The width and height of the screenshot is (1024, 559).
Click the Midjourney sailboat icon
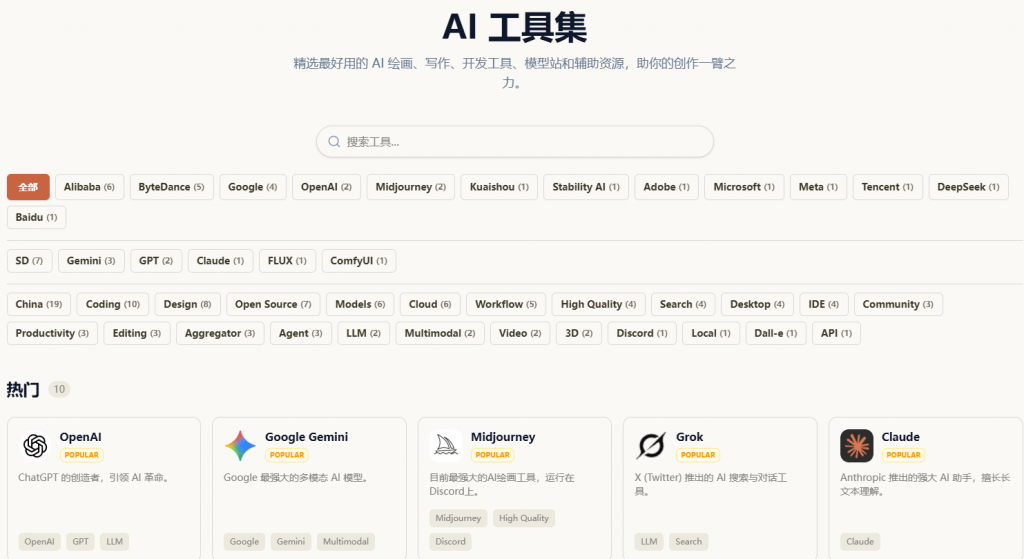tap(446, 446)
